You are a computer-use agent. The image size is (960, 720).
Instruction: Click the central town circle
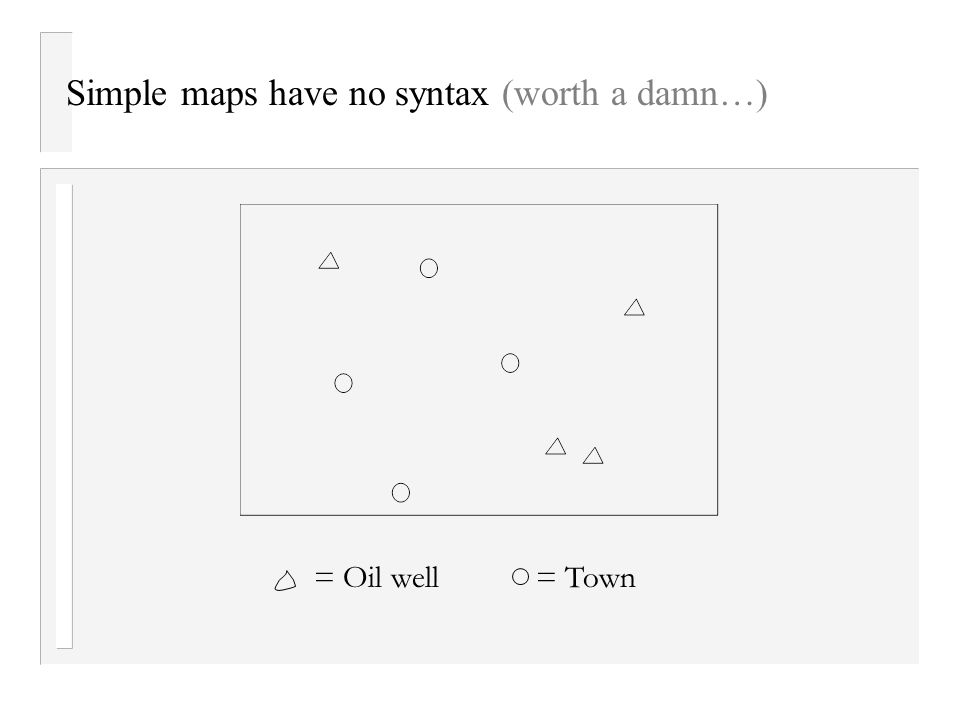pos(510,363)
